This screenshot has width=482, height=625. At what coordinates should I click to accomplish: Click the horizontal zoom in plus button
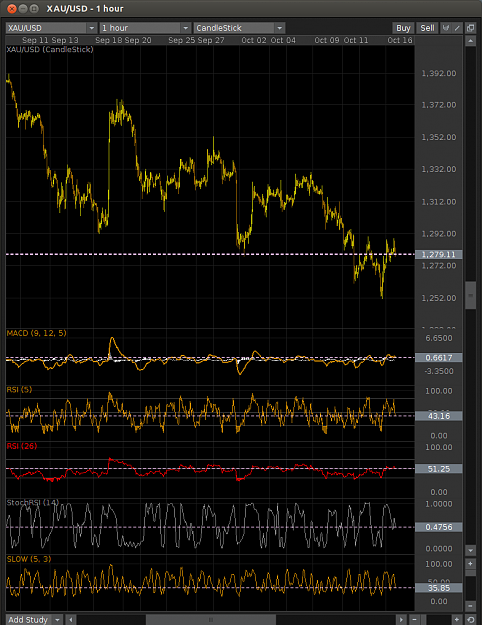pos(457,619)
